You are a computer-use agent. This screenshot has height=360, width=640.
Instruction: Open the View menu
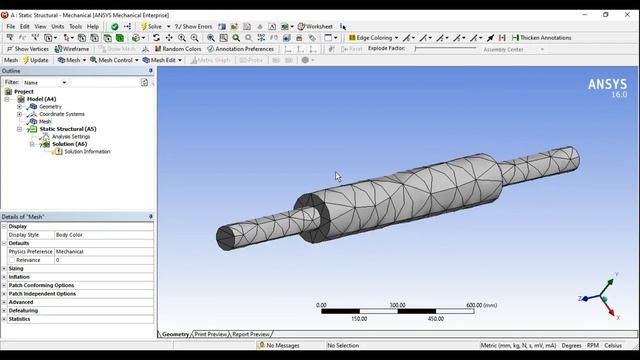40,27
